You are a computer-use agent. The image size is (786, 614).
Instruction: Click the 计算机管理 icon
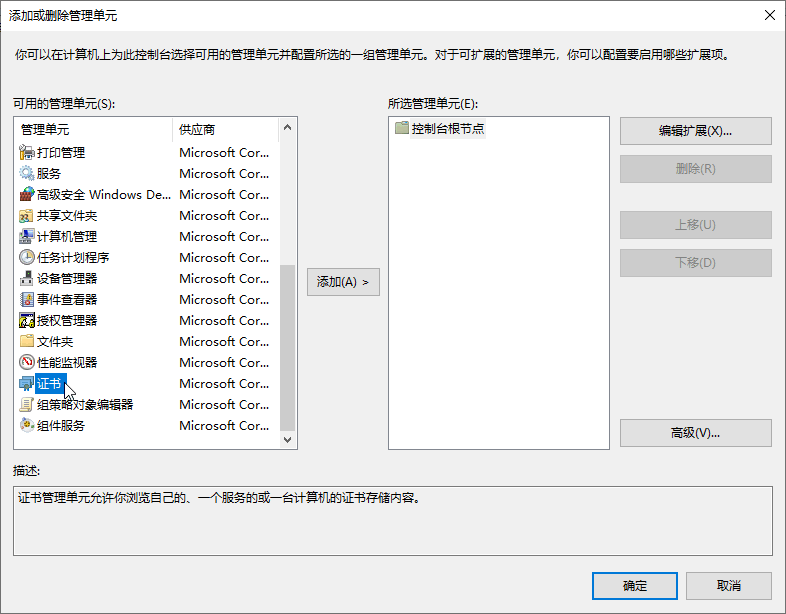(27, 236)
